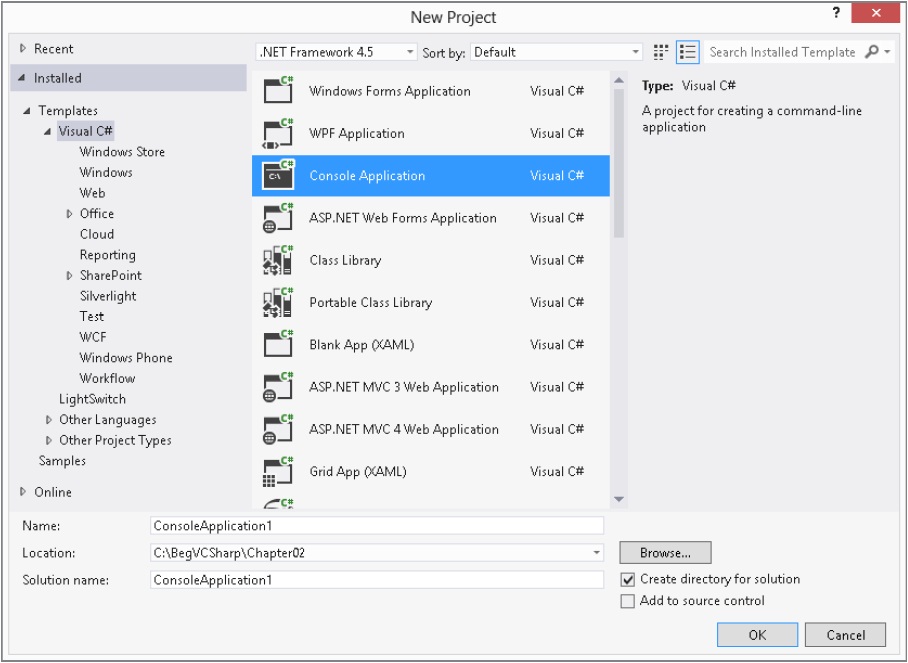This screenshot has height=663, width=908.
Task: Click the Windows Forms Application template icon
Action: tap(279, 90)
